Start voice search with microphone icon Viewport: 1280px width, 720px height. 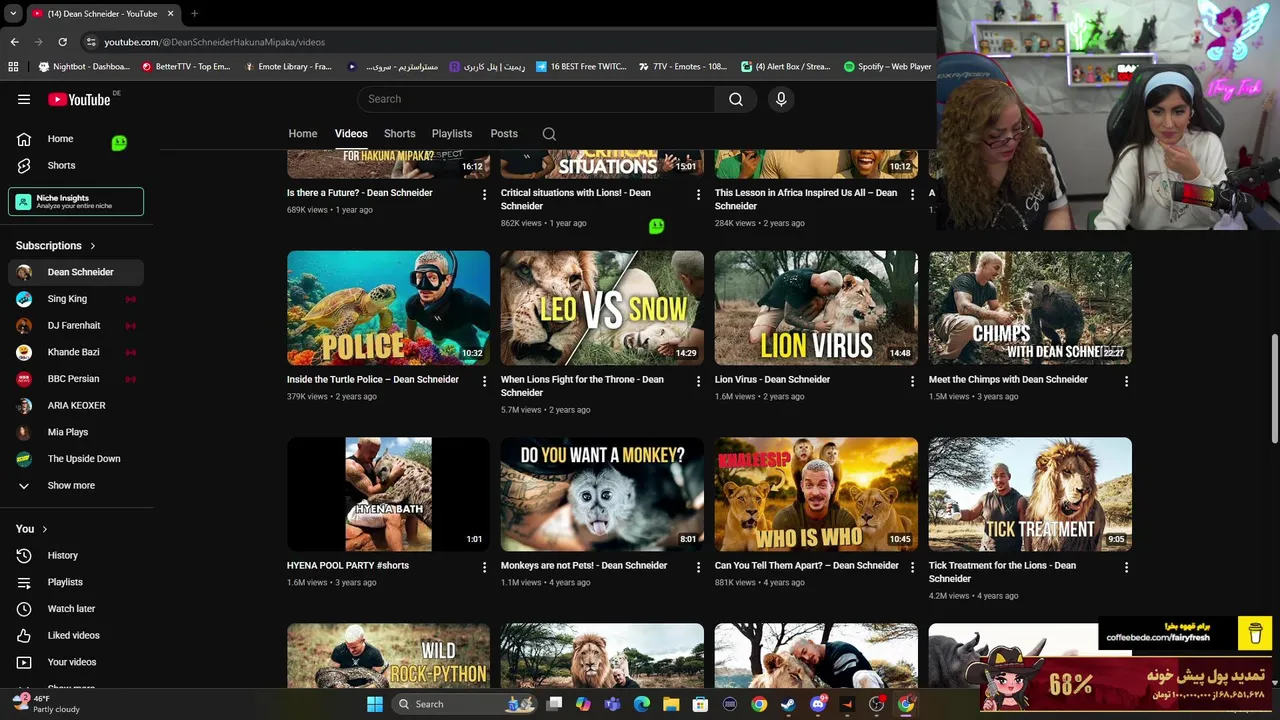tap(781, 99)
